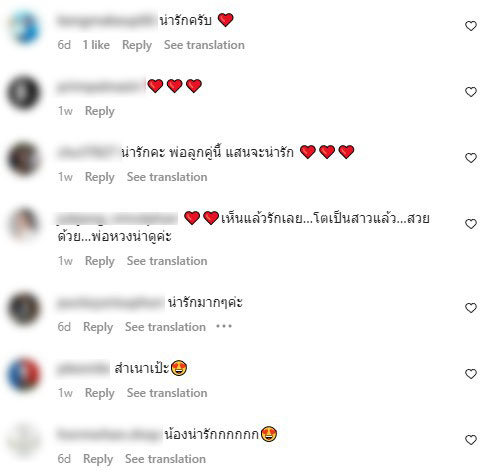Reply to the สำเนาเป๊ะ comment
This screenshot has width=489, height=474.
click(x=100, y=393)
